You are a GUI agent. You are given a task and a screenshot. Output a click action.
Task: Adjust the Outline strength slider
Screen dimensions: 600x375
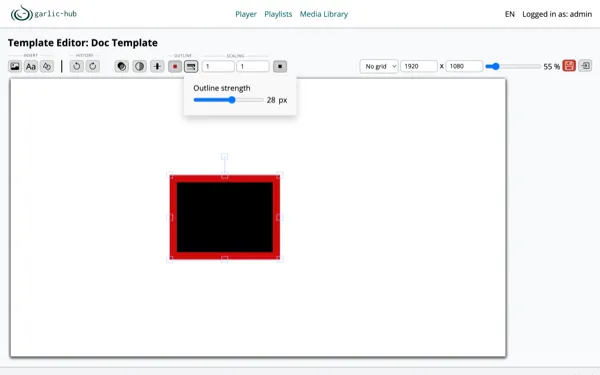click(228, 100)
